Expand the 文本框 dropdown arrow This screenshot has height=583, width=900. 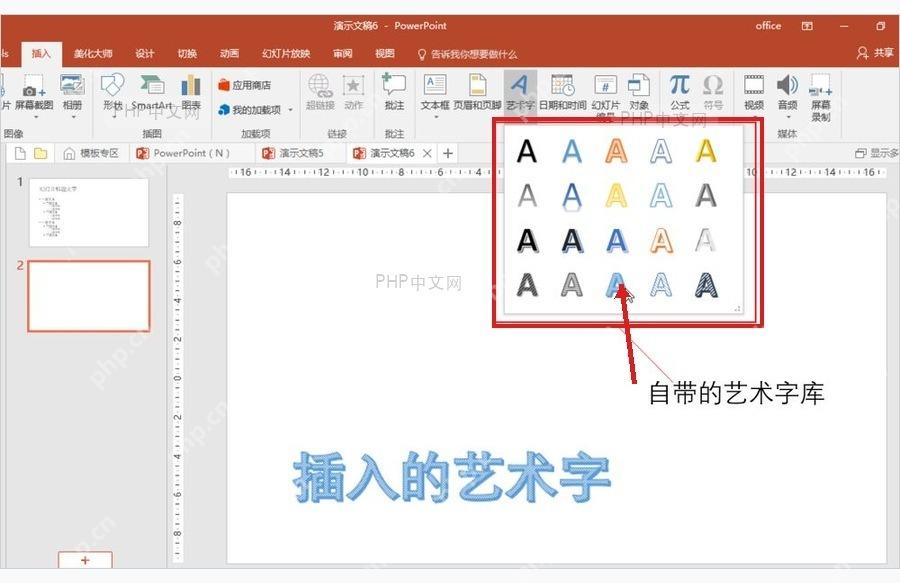point(435,116)
